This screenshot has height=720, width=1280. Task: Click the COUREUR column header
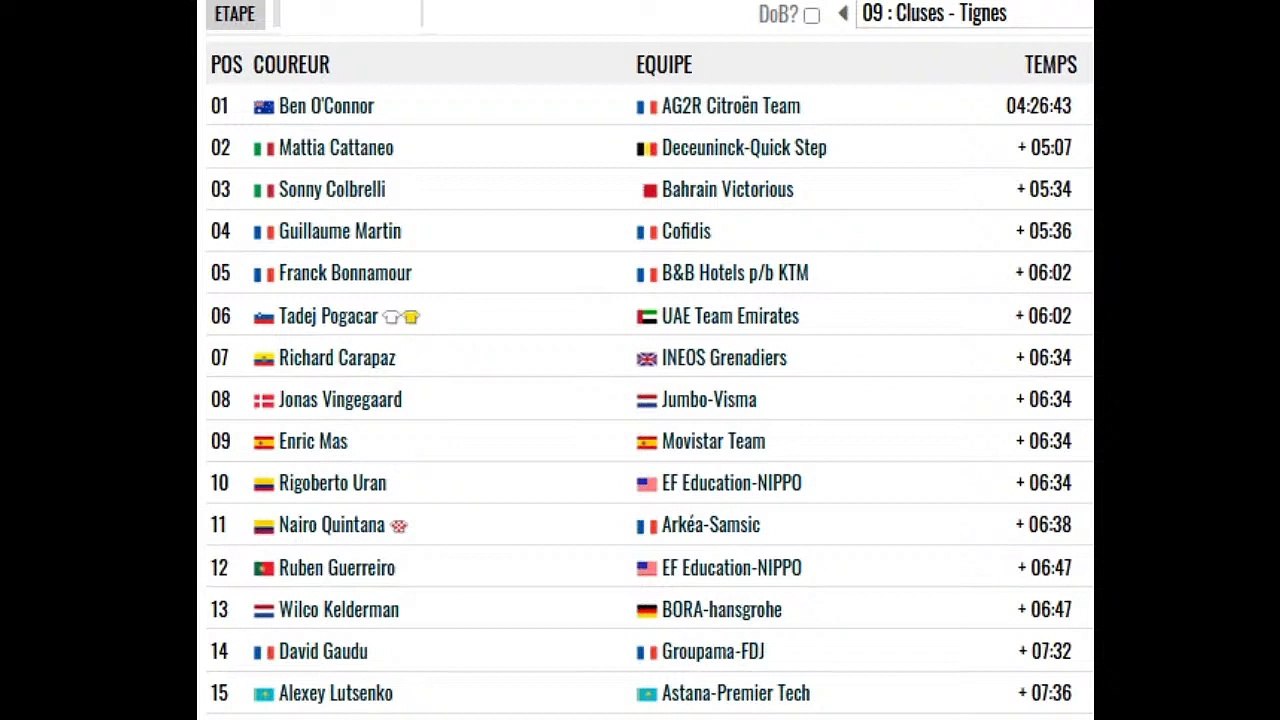[x=291, y=65]
